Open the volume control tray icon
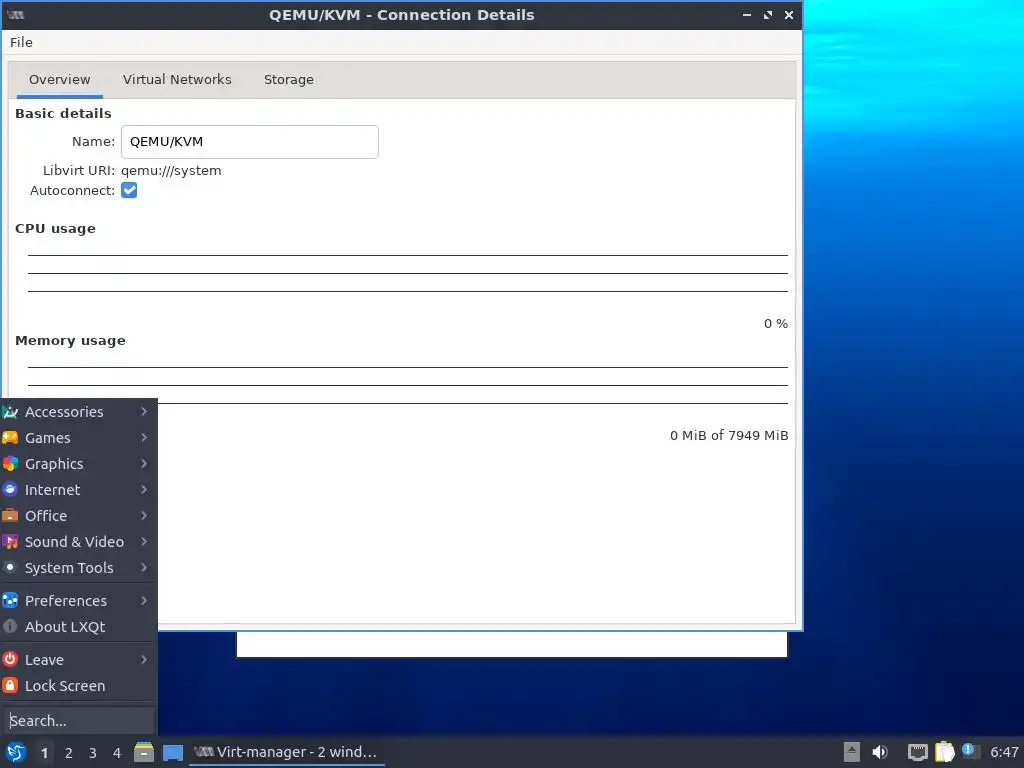1024x768 pixels. pos(880,752)
